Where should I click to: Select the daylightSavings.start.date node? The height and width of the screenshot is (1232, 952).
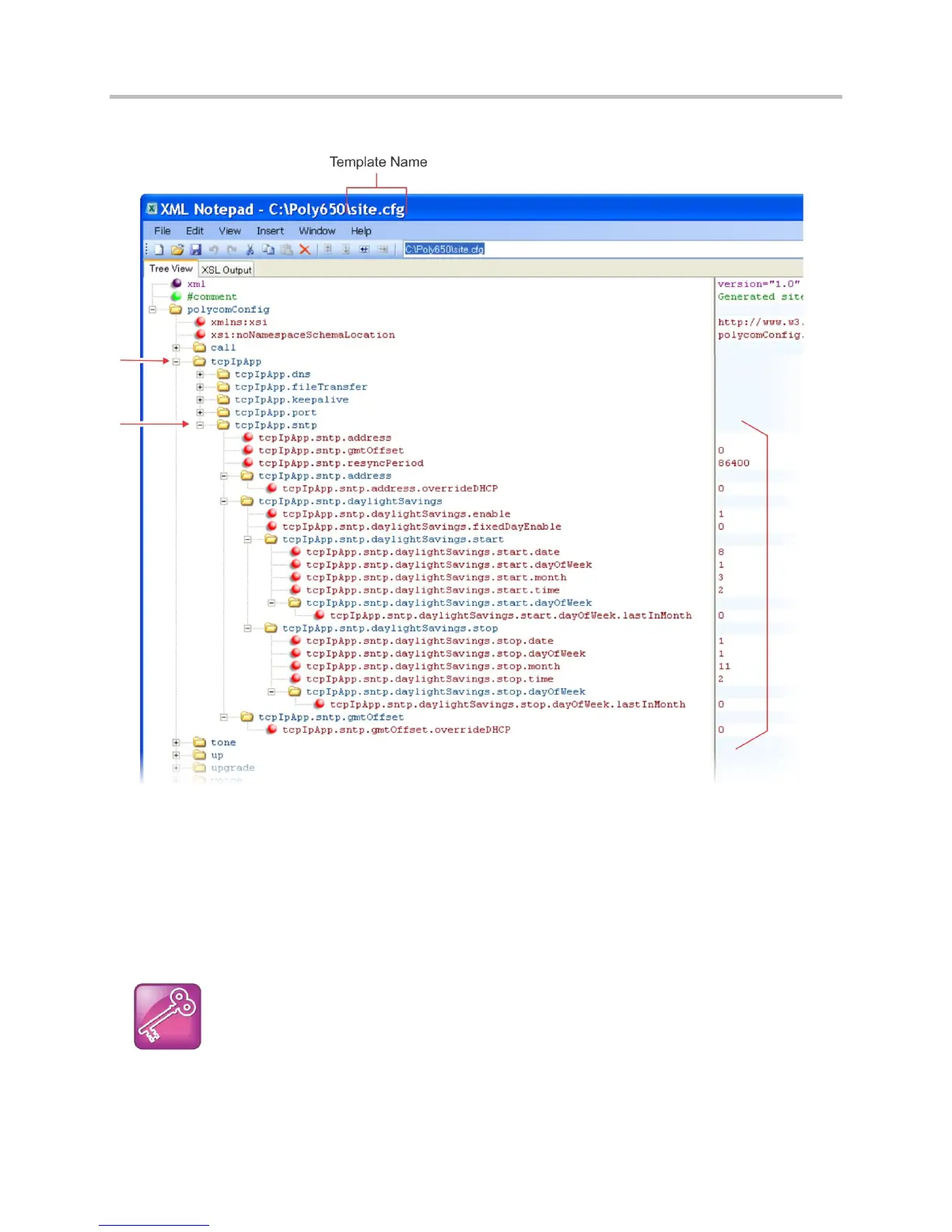click(432, 552)
